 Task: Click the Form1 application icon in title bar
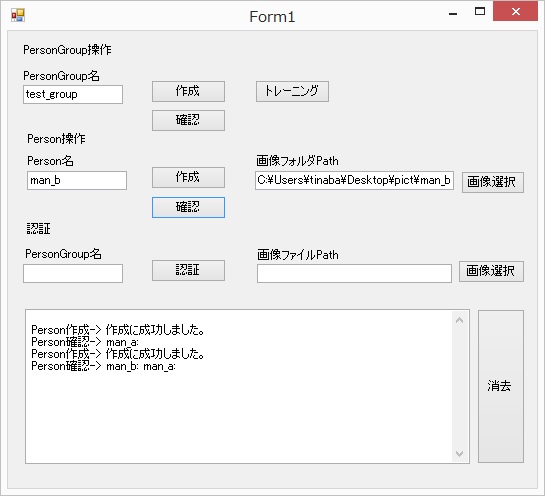coord(18,15)
